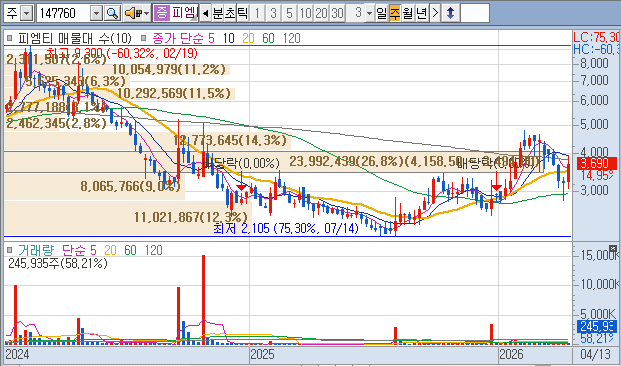Click the small square before 거래량
This screenshot has width=621, height=366.
point(10,250)
